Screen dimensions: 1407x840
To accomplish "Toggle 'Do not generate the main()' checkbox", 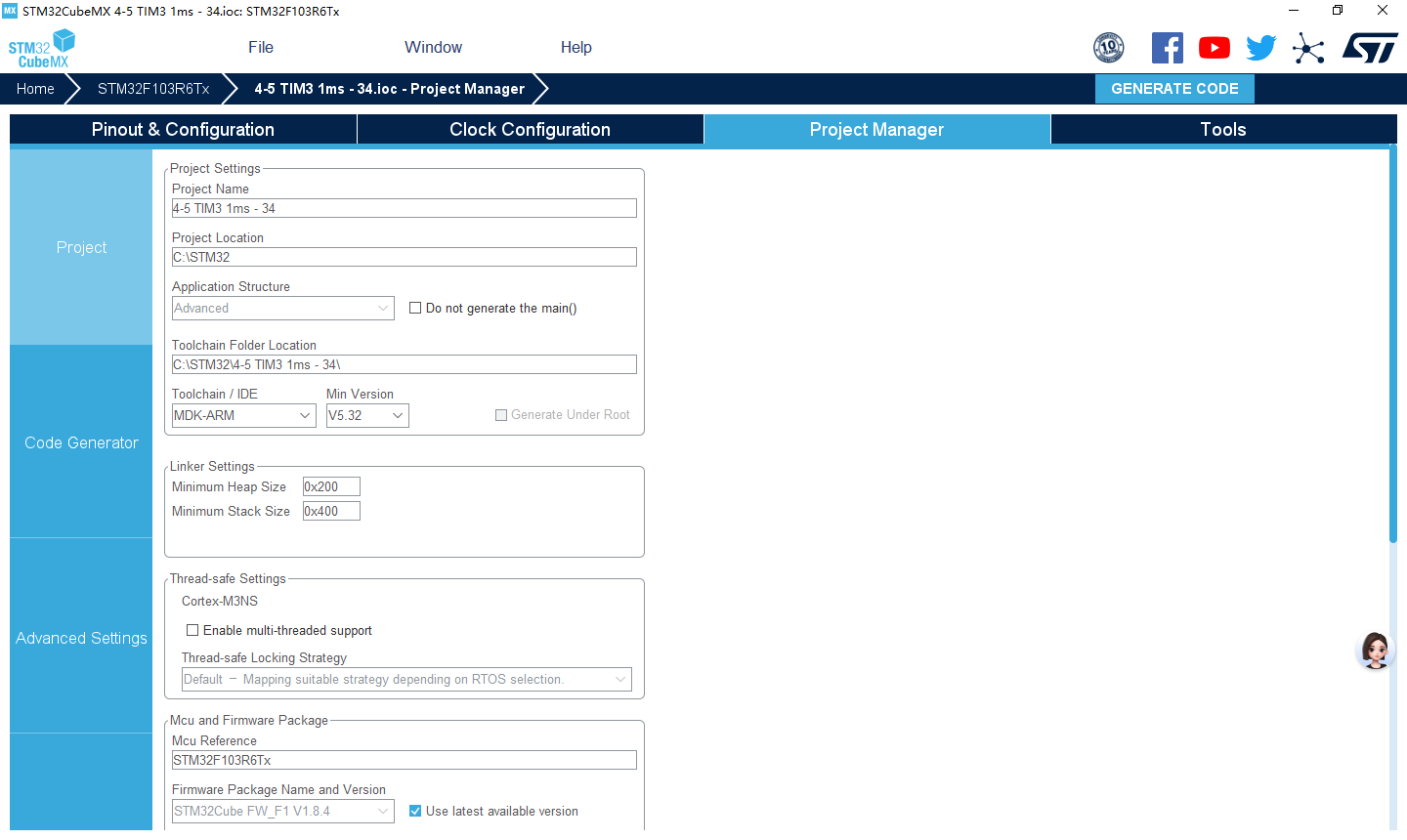I will pyautogui.click(x=415, y=308).
